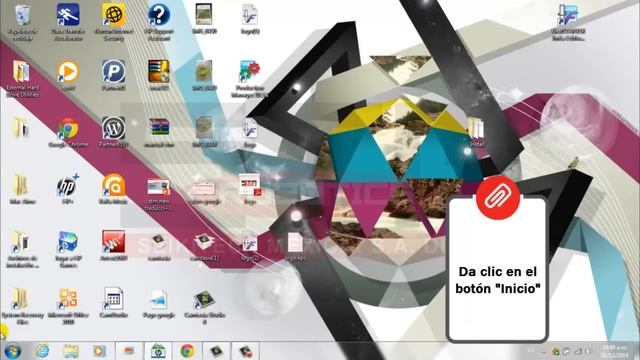Open Windows Explorer folder on taskbar
The width and height of the screenshot is (640, 360).
coord(71,351)
